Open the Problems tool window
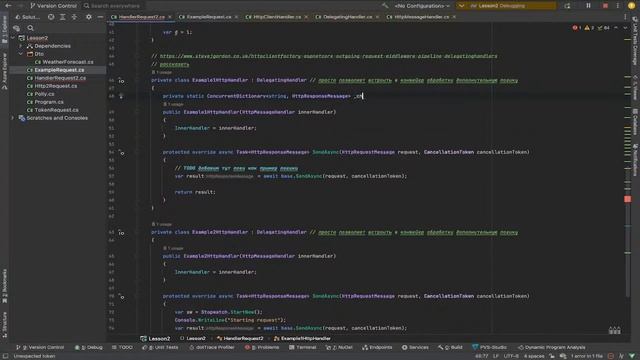Image resolution: width=640 pixels, height=360 pixels. pyautogui.click(x=262, y=347)
